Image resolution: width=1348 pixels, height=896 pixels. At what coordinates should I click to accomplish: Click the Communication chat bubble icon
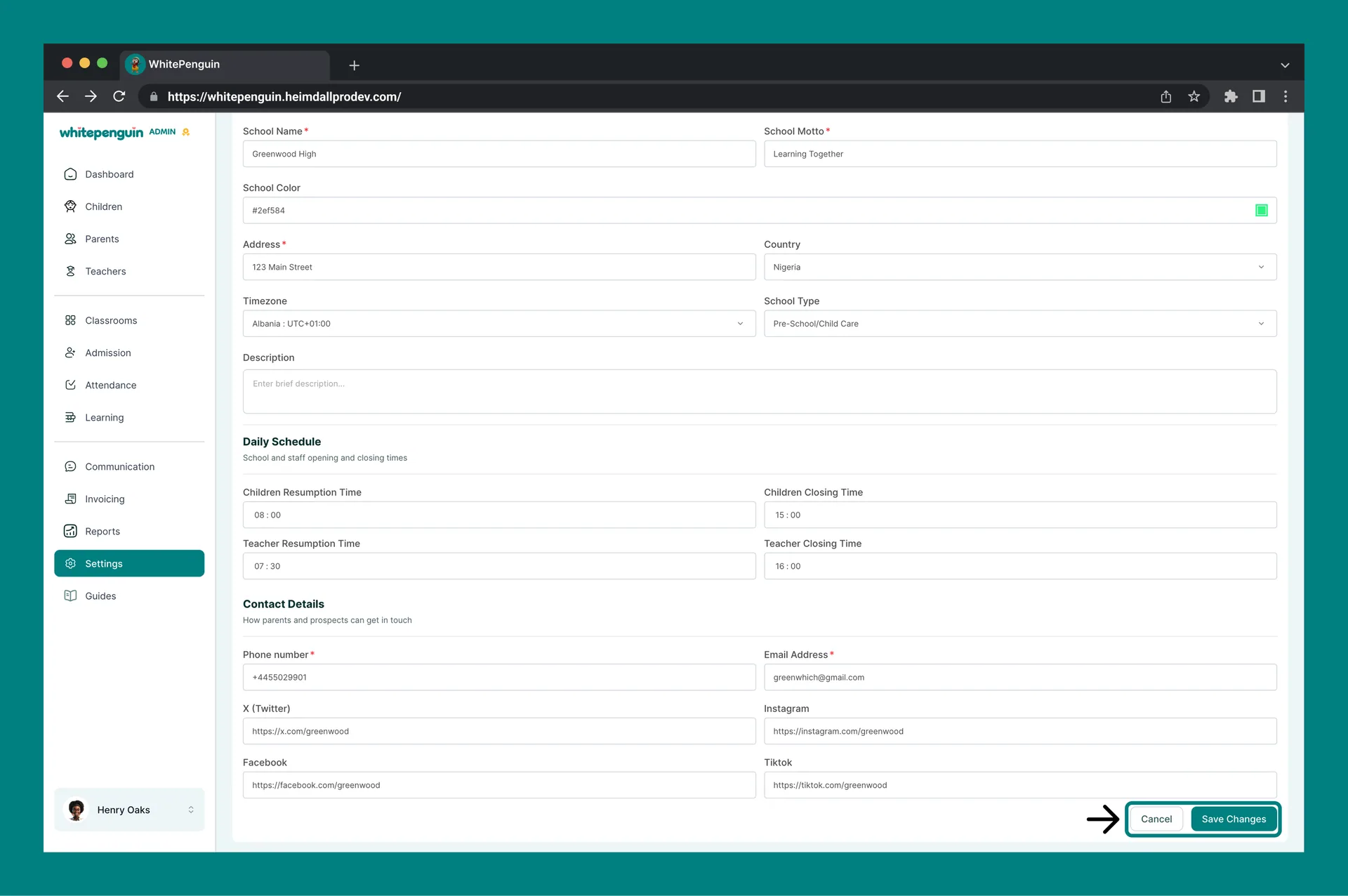pyautogui.click(x=70, y=466)
